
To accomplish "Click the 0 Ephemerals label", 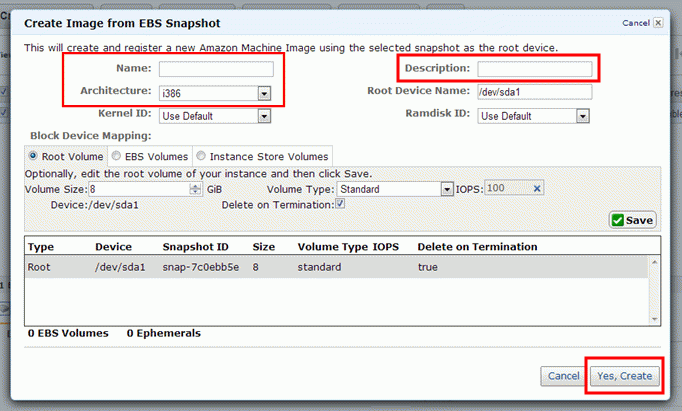I will click(x=164, y=333).
